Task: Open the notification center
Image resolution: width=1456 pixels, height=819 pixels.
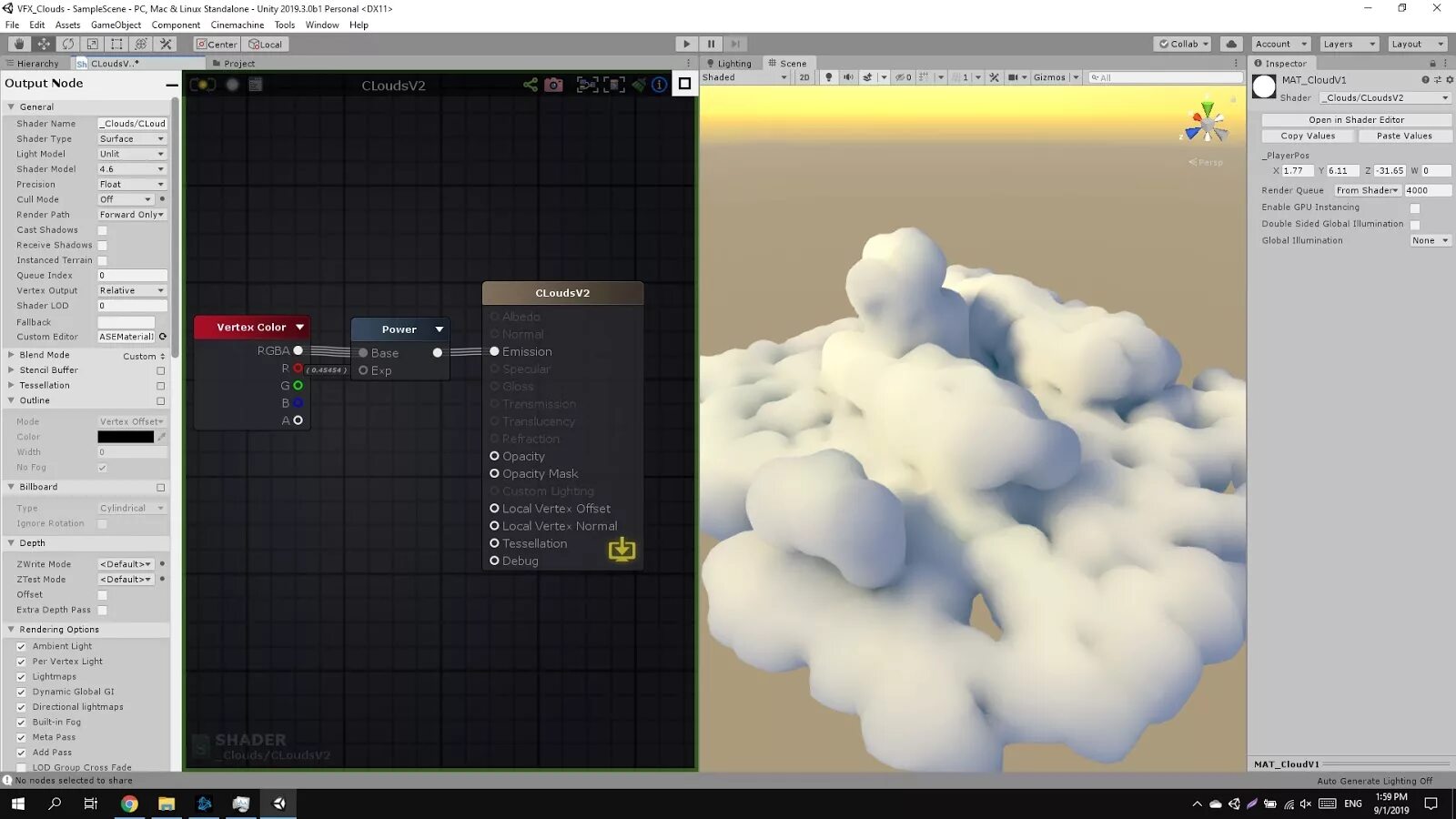Action: pyautogui.click(x=1431, y=804)
